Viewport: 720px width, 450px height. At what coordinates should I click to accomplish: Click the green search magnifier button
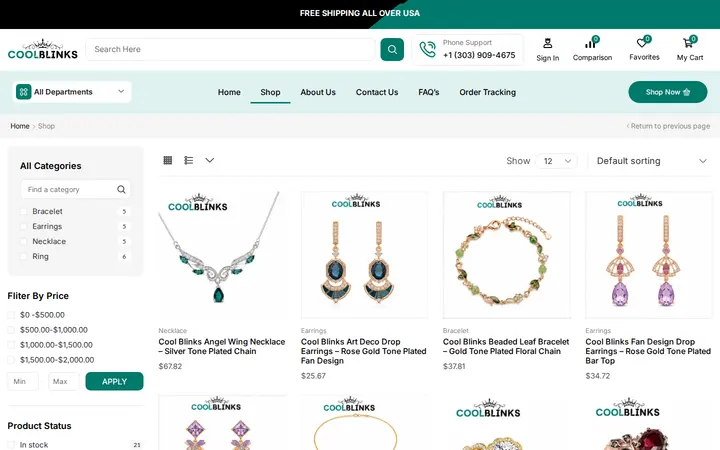(392, 49)
